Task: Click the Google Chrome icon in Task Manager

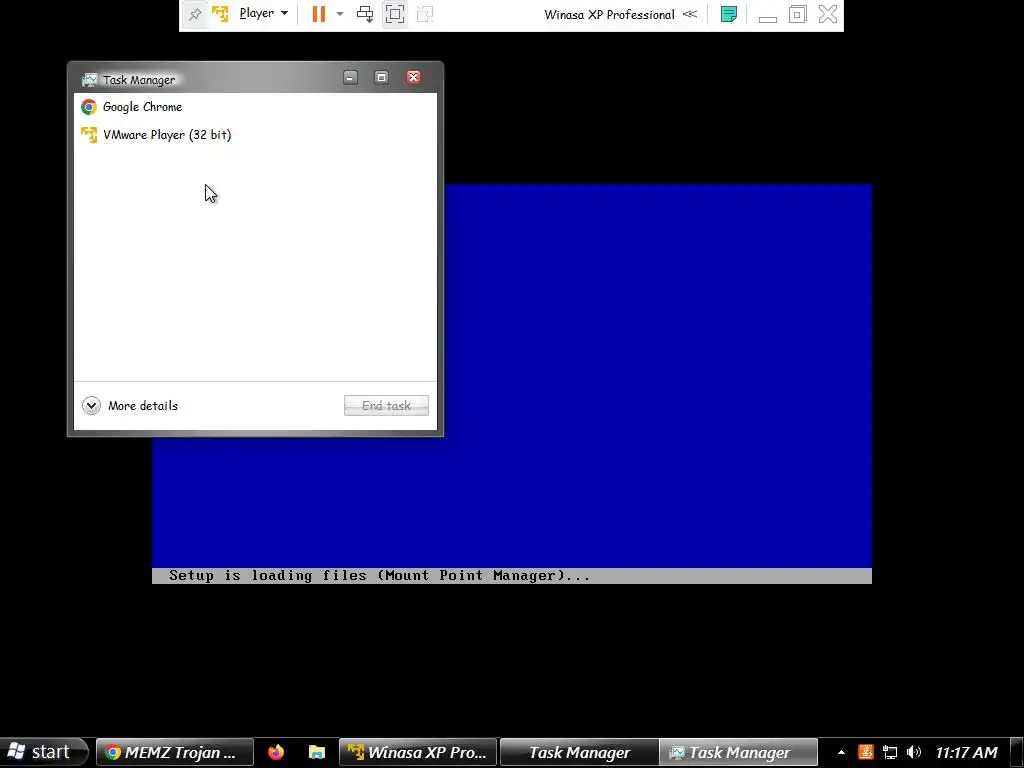Action: [89, 106]
